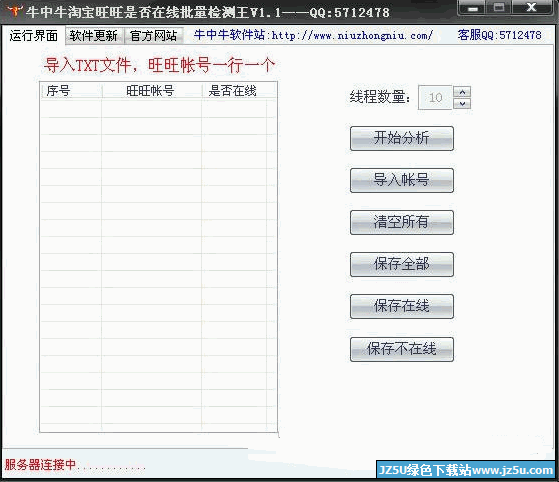Minimize the window using title bar button
The width and height of the screenshot is (559, 482).
[472, 8]
